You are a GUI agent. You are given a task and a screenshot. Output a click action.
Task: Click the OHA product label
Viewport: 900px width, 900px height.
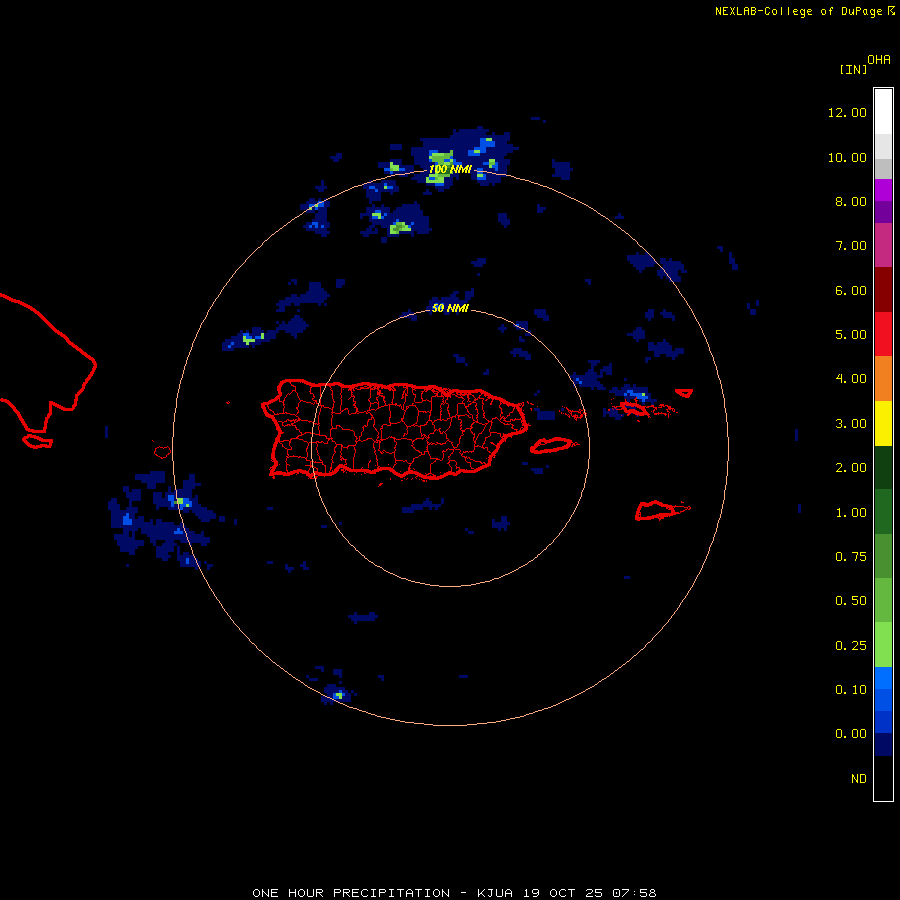click(879, 60)
